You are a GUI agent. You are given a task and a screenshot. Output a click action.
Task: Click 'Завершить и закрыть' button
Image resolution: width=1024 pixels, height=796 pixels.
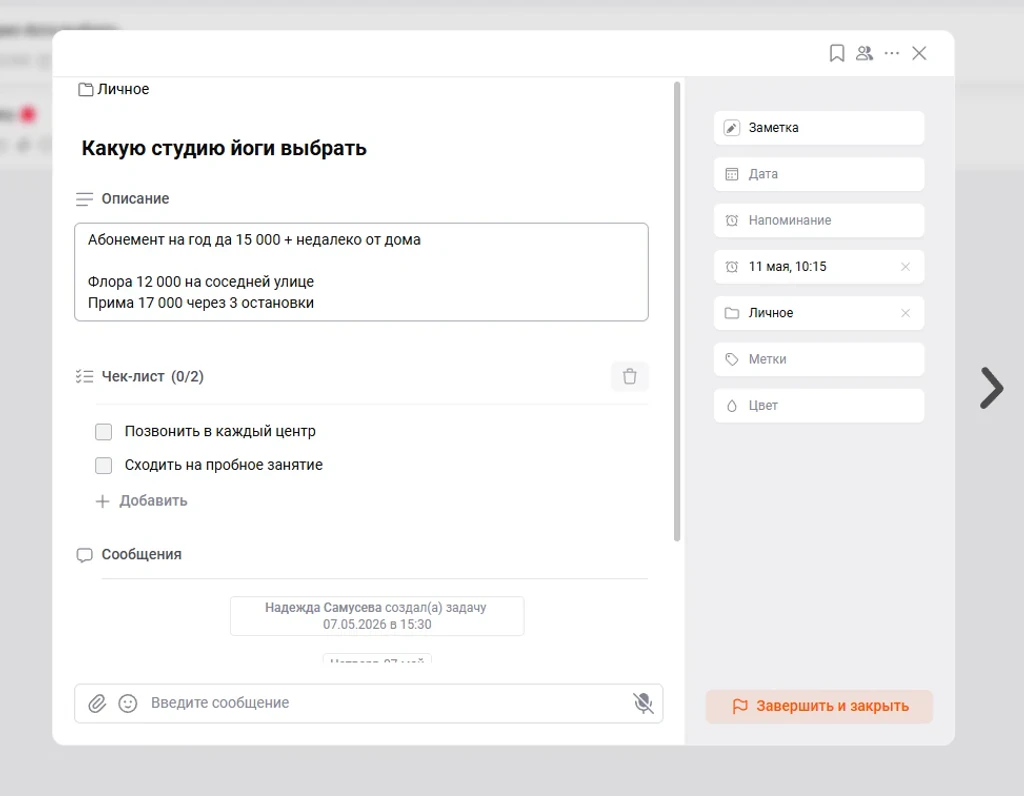819,707
